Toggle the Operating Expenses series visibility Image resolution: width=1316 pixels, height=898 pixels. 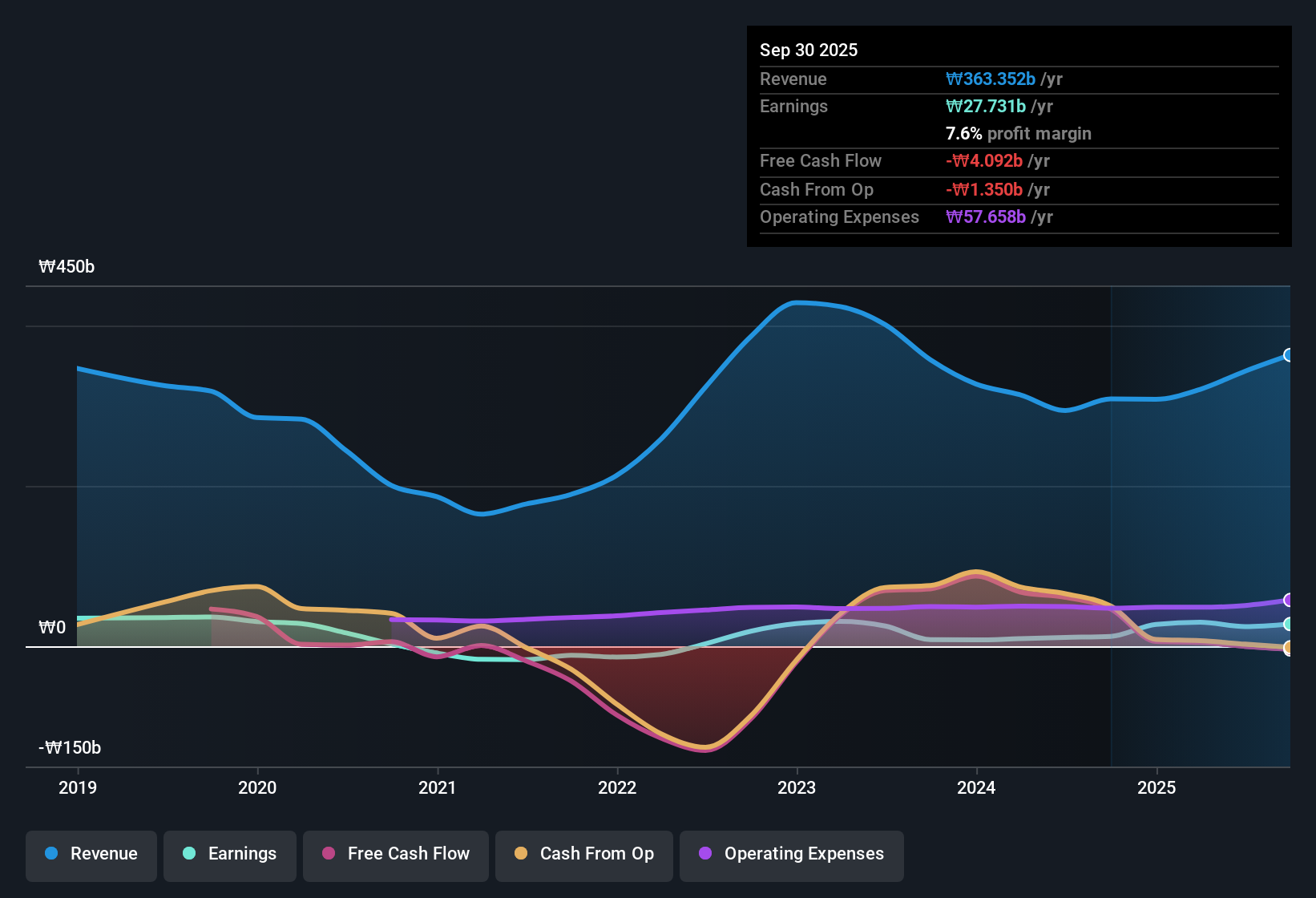(x=792, y=854)
